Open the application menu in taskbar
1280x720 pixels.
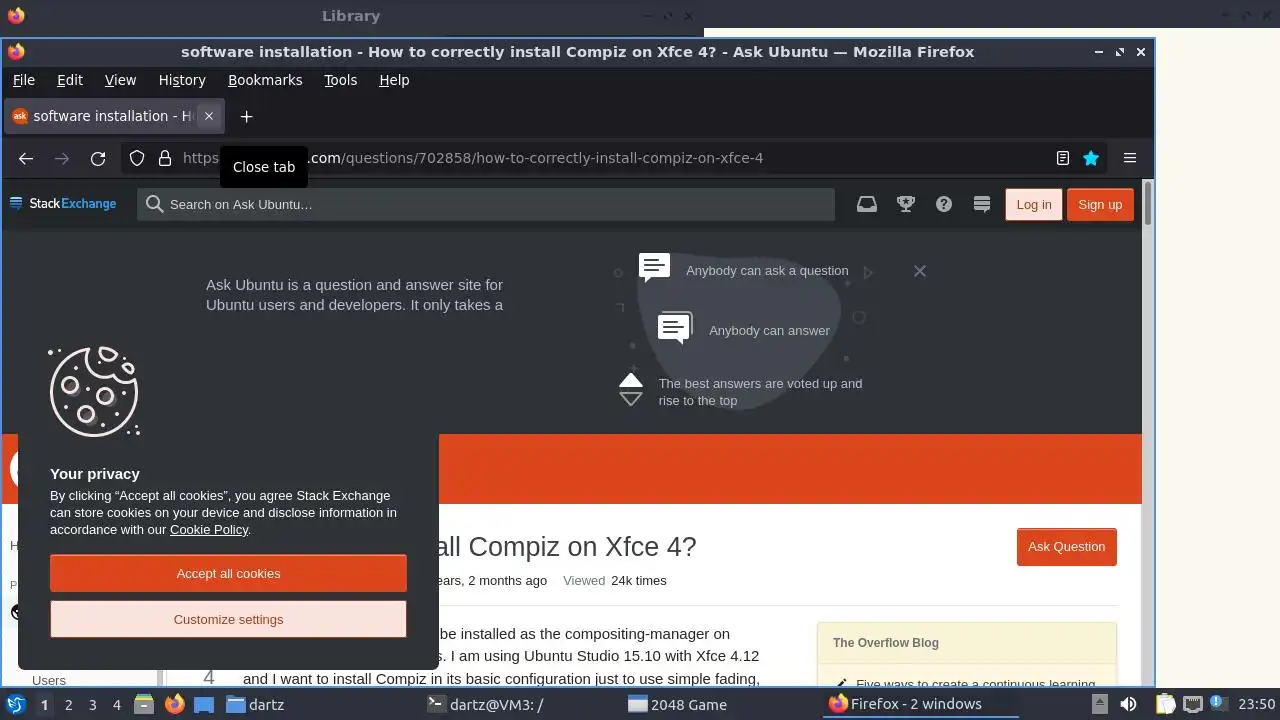pyautogui.click(x=15, y=704)
